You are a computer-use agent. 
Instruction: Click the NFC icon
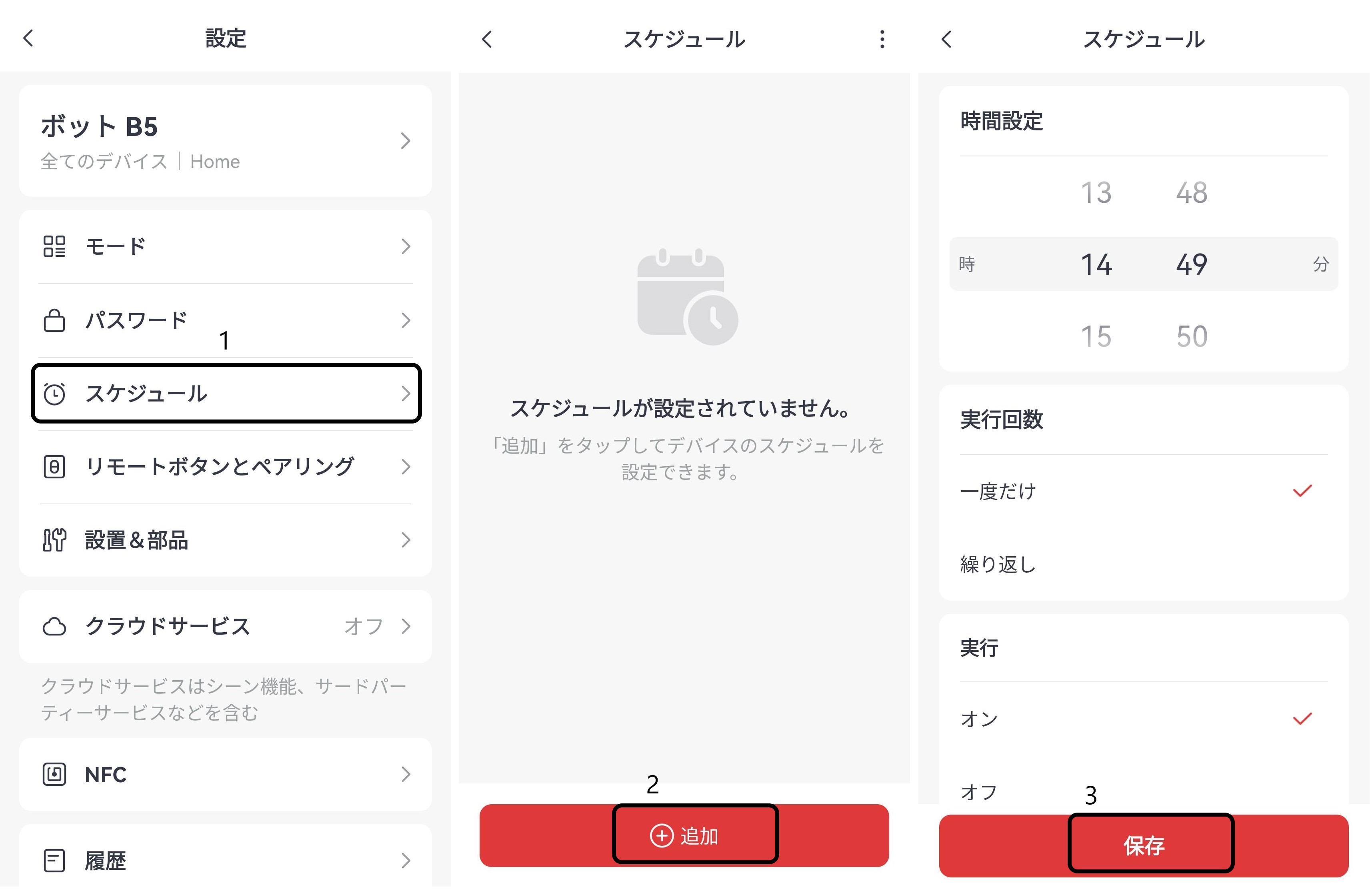coord(55,775)
